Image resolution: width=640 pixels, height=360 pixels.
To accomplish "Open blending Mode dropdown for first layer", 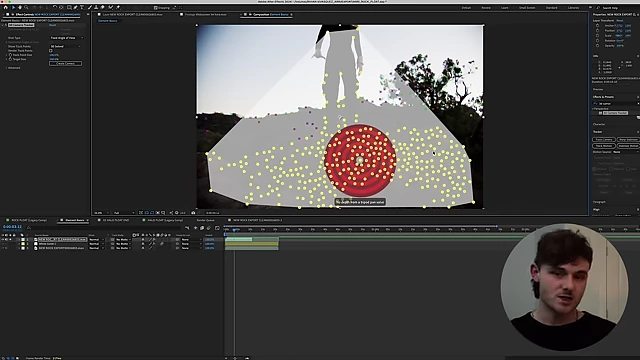I will click(x=97, y=240).
